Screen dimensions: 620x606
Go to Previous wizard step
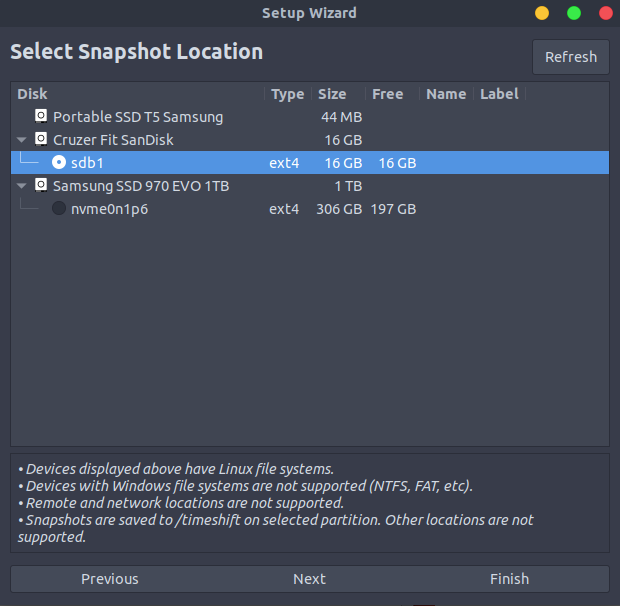(110, 579)
